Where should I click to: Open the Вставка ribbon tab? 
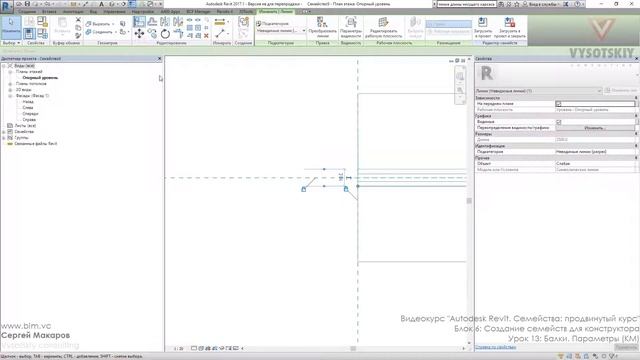click(x=49, y=11)
